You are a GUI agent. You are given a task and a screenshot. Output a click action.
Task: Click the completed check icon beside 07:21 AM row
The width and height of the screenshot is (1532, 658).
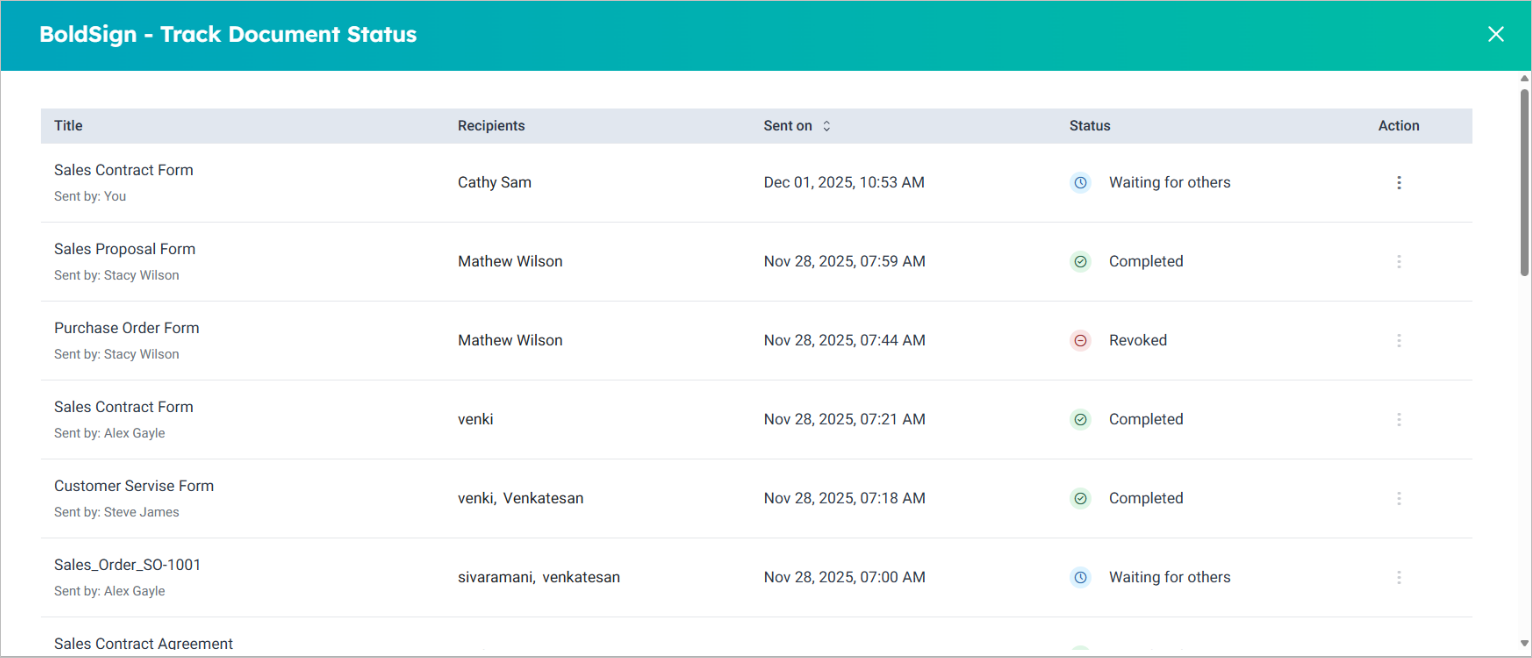pyautogui.click(x=1080, y=419)
